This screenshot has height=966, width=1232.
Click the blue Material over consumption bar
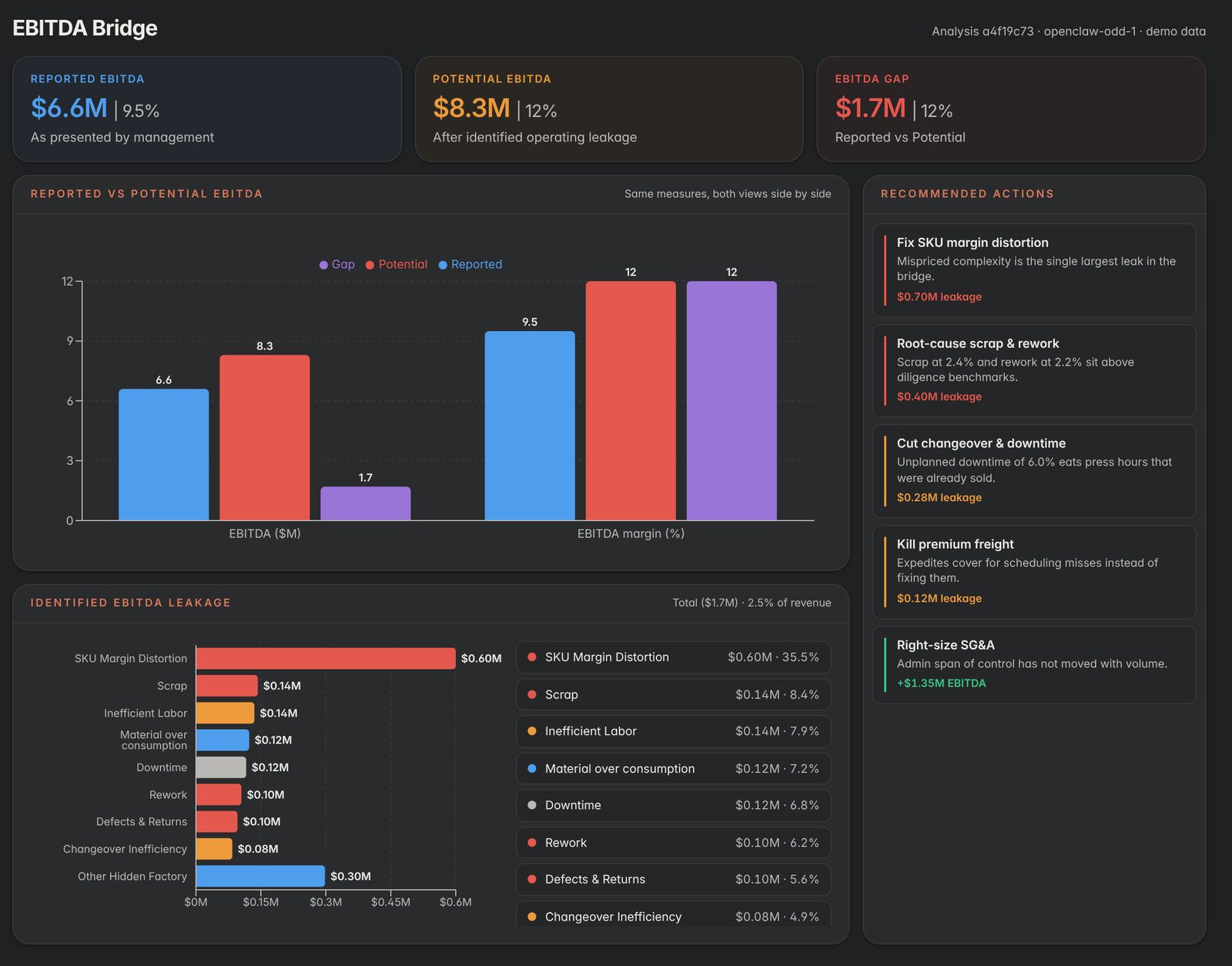[x=223, y=740]
